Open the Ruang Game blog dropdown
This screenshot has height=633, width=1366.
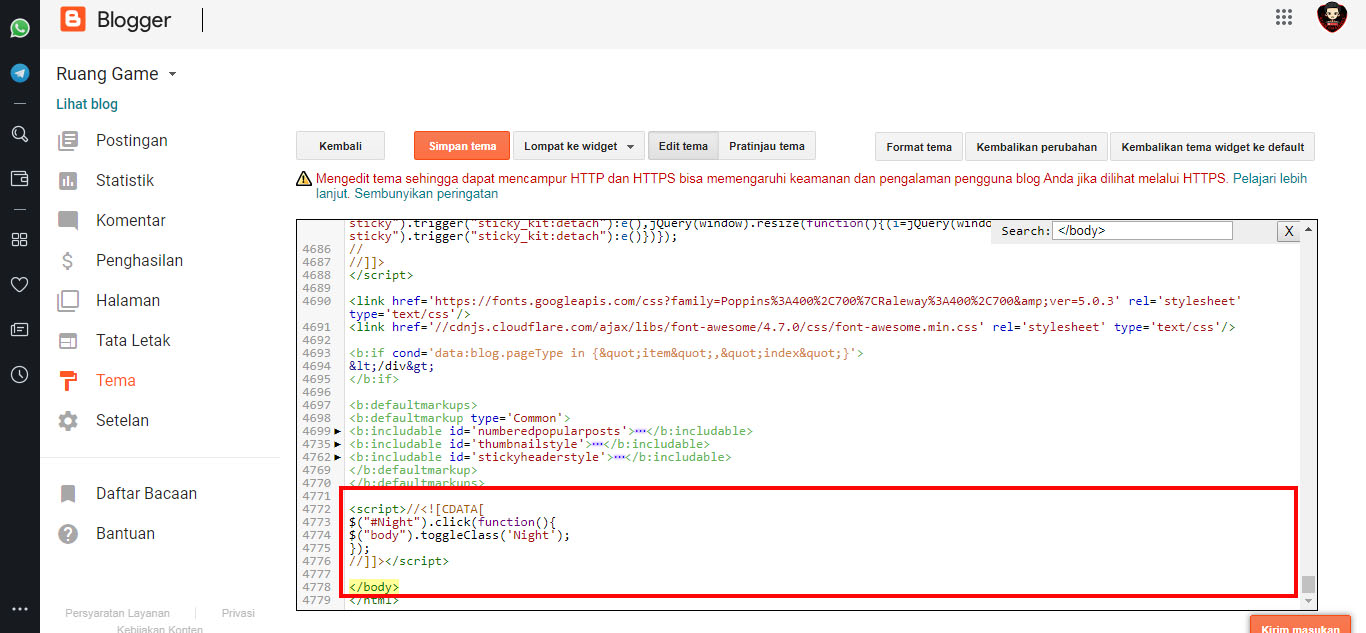click(x=172, y=75)
